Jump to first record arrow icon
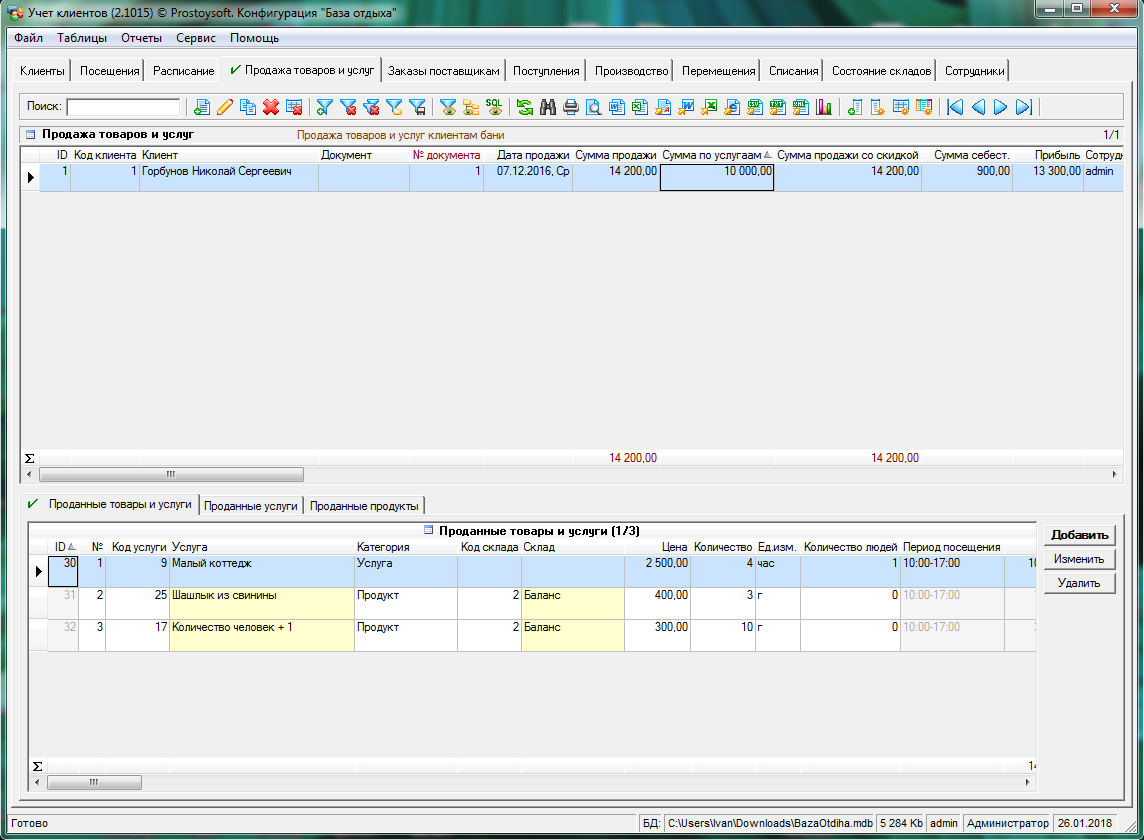Viewport: 1144px width, 840px height. [955, 107]
